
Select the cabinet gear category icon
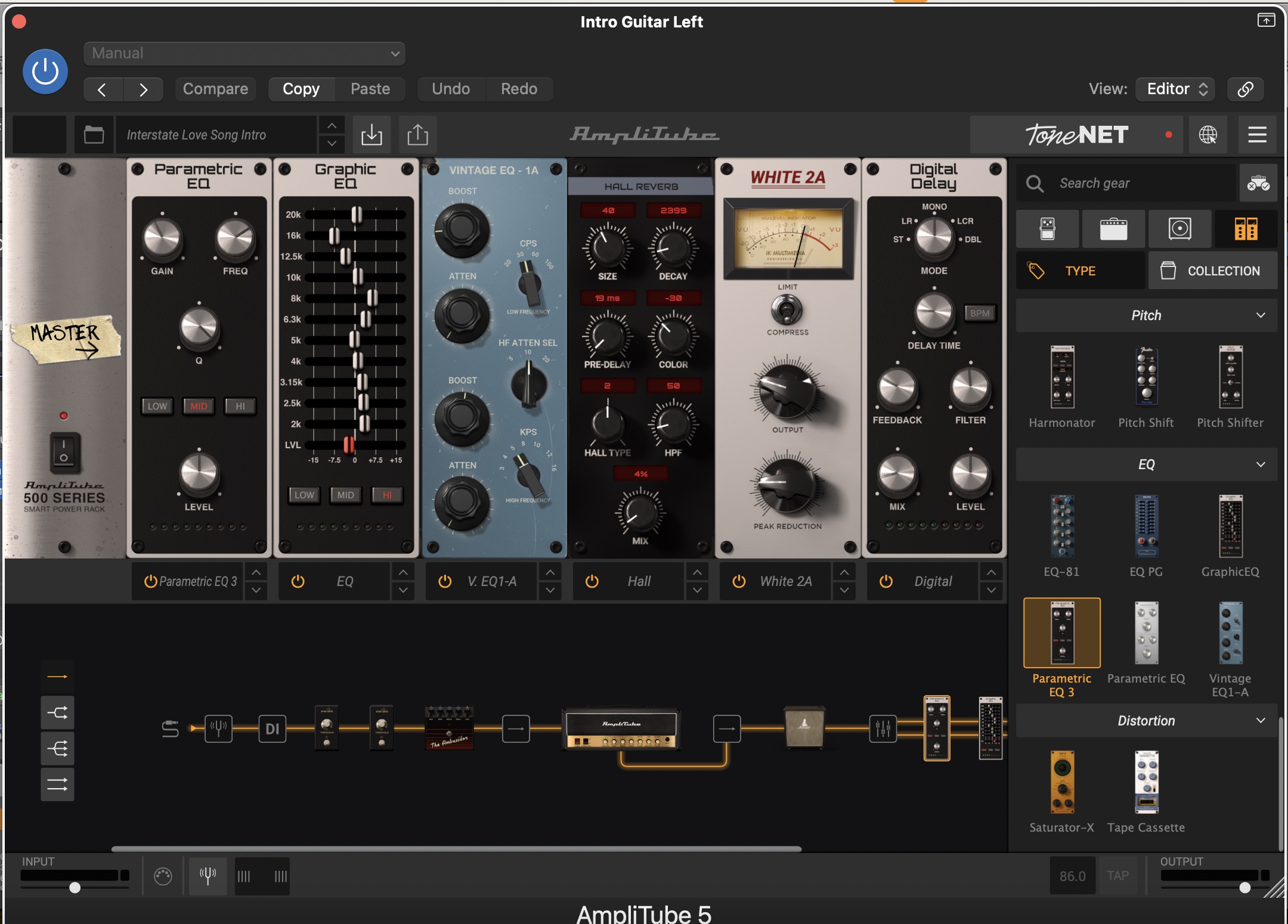click(1179, 228)
